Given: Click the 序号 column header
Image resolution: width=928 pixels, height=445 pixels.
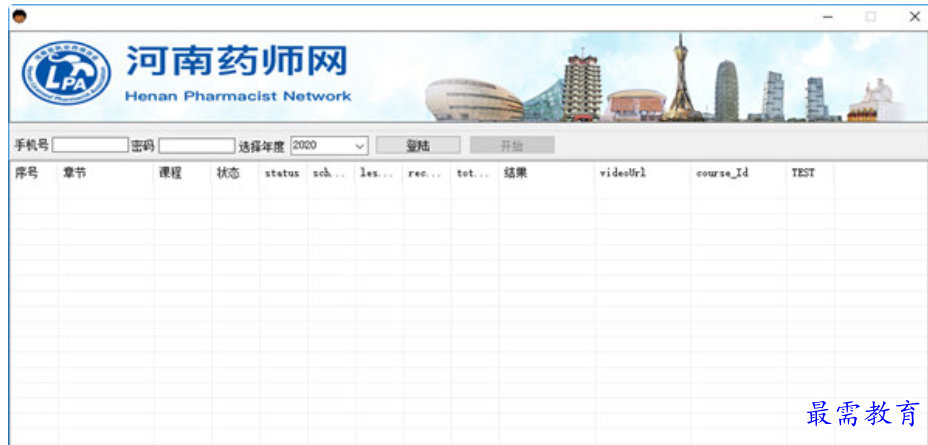Looking at the screenshot, I should 34,173.
